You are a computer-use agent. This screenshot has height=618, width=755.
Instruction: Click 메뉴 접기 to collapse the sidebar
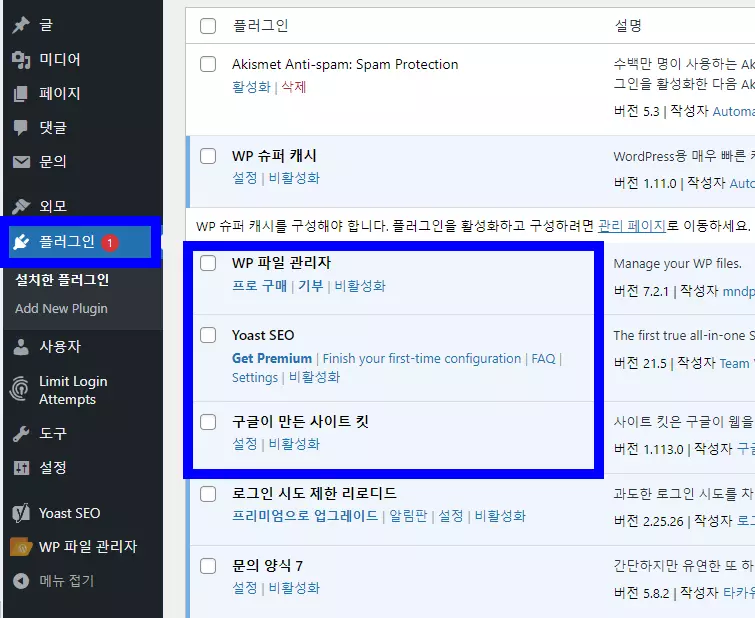(x=66, y=581)
